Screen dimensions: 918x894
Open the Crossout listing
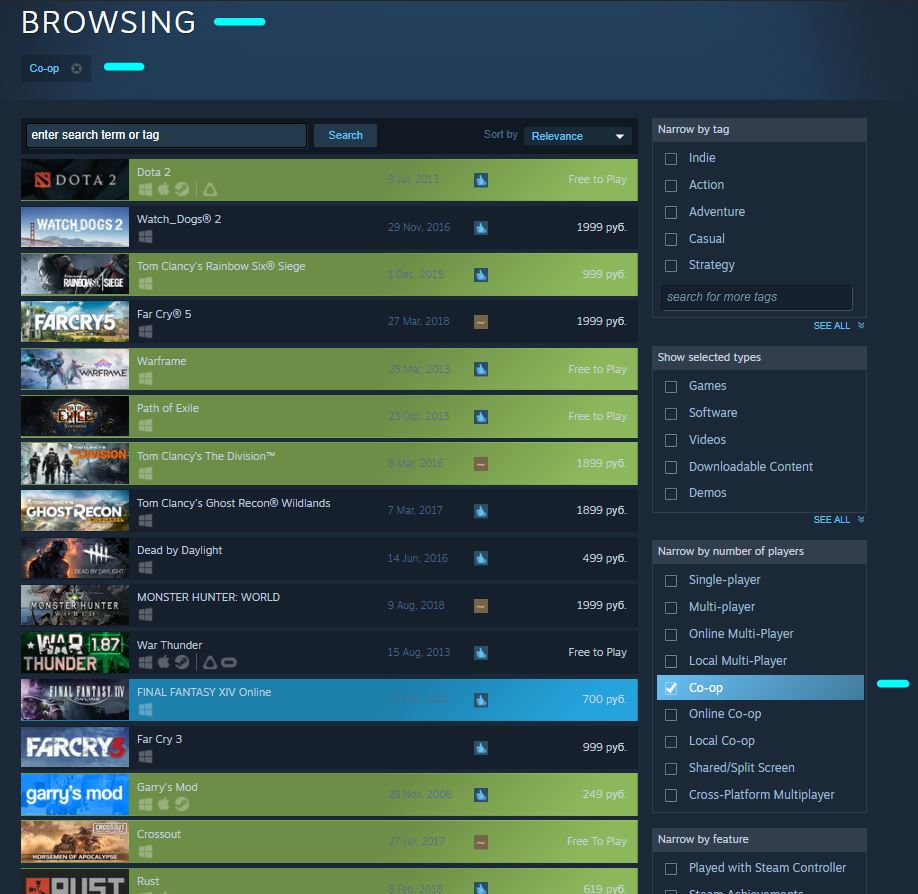(329, 841)
